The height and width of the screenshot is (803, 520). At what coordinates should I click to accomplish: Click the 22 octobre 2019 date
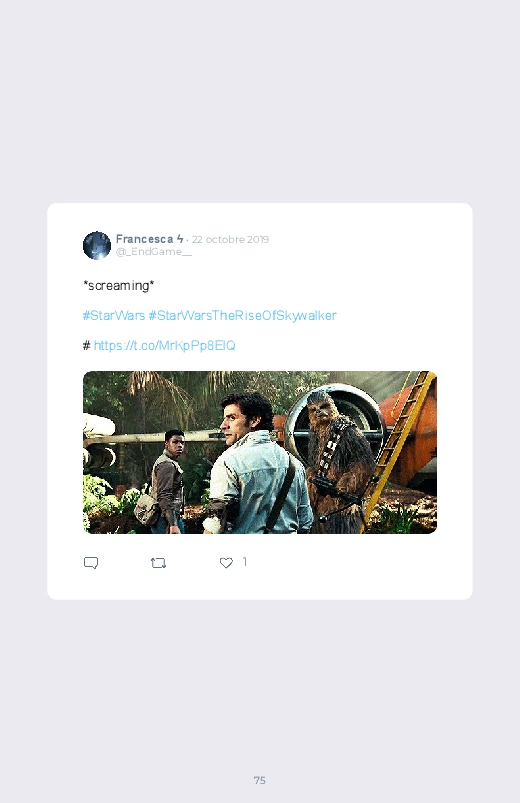tap(231, 239)
